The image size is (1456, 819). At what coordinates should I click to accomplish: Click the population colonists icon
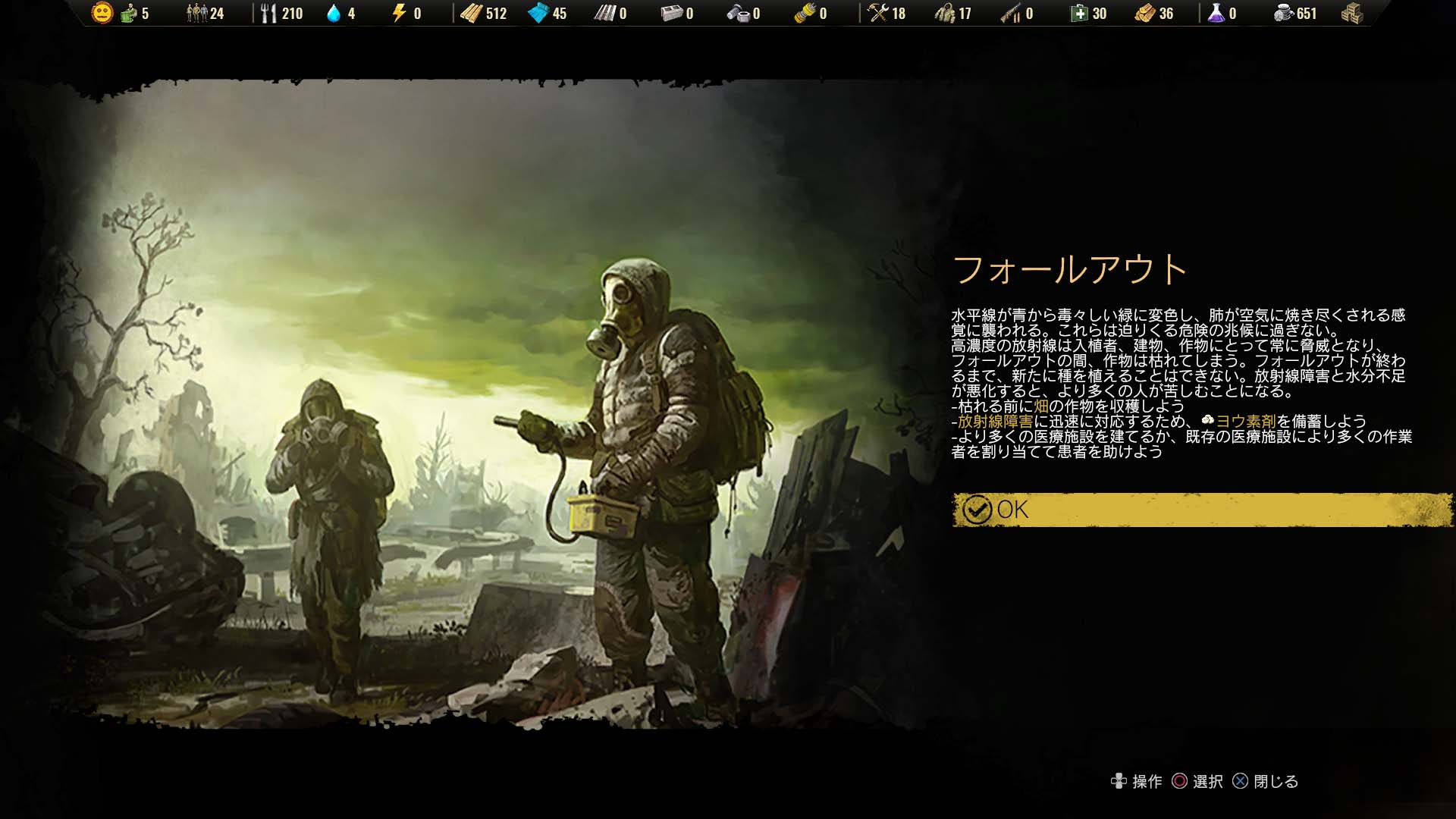point(196,13)
